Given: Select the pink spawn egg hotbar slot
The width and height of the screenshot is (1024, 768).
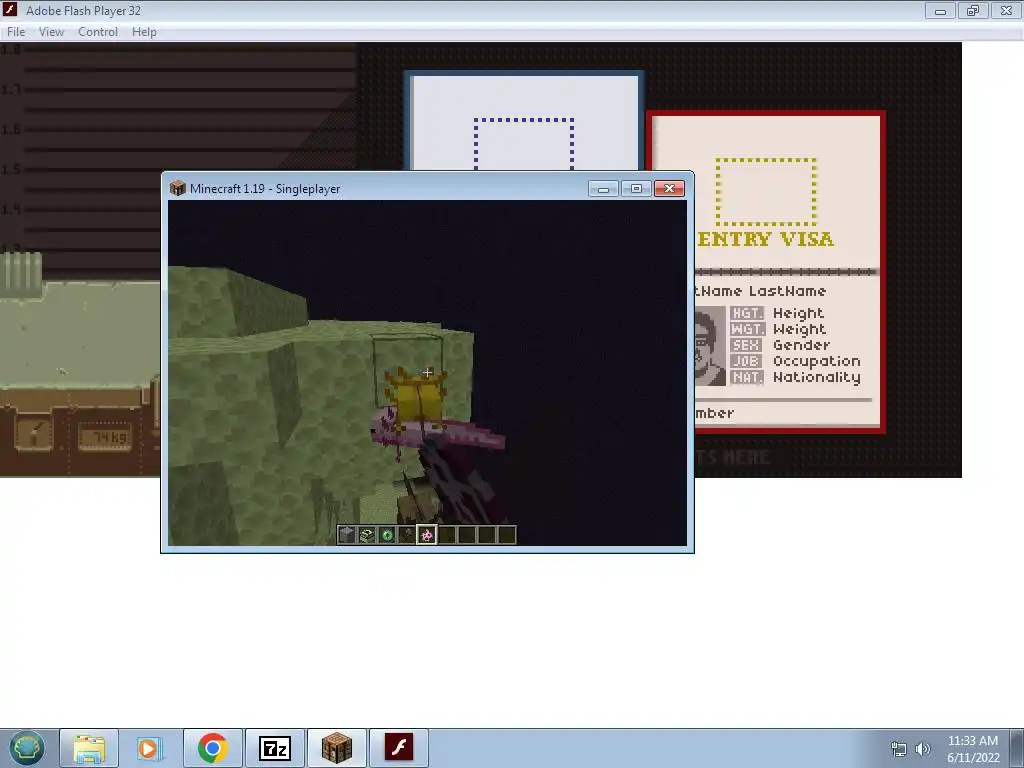Looking at the screenshot, I should click(x=426, y=535).
